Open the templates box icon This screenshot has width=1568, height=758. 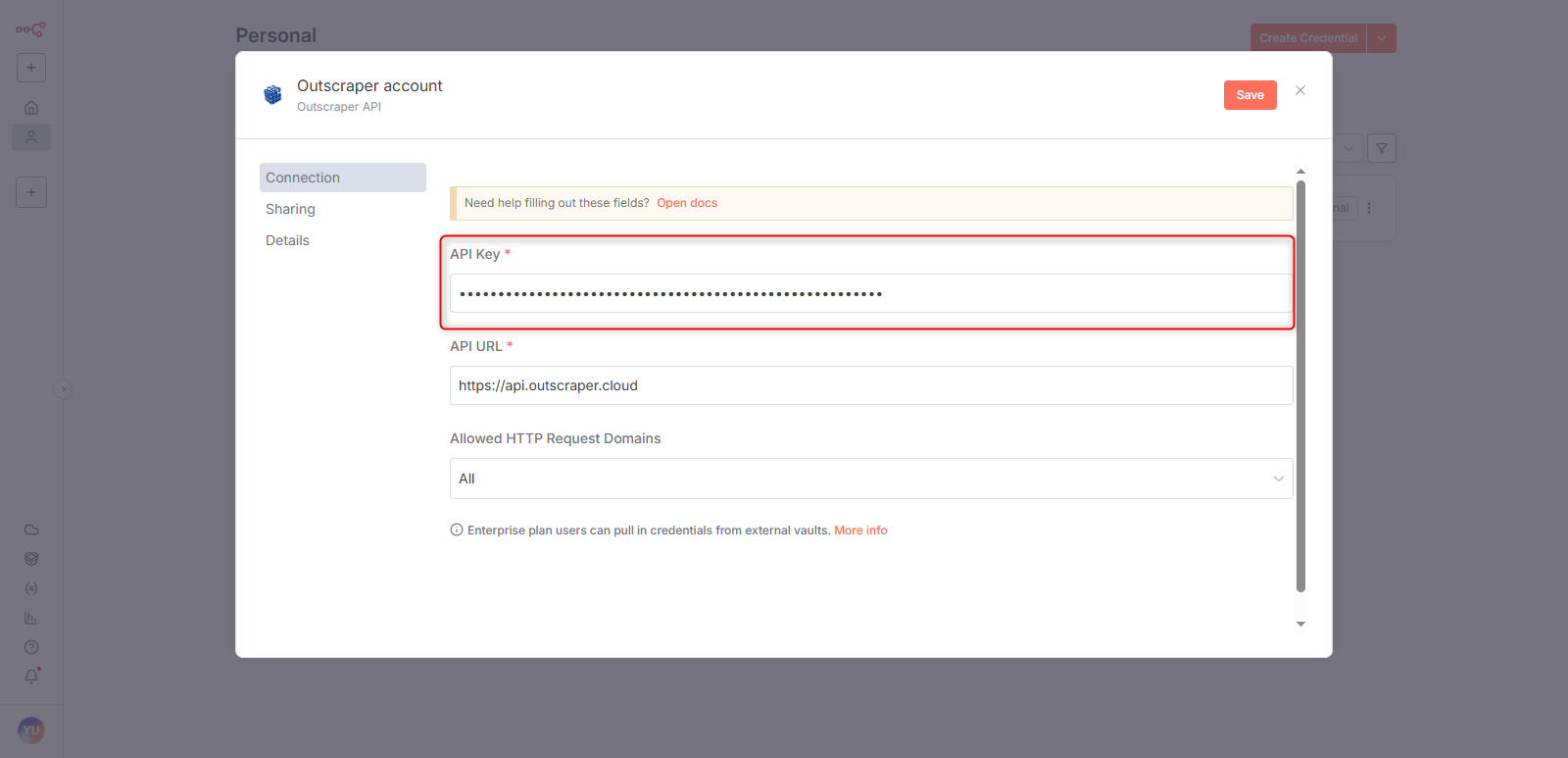[31, 559]
